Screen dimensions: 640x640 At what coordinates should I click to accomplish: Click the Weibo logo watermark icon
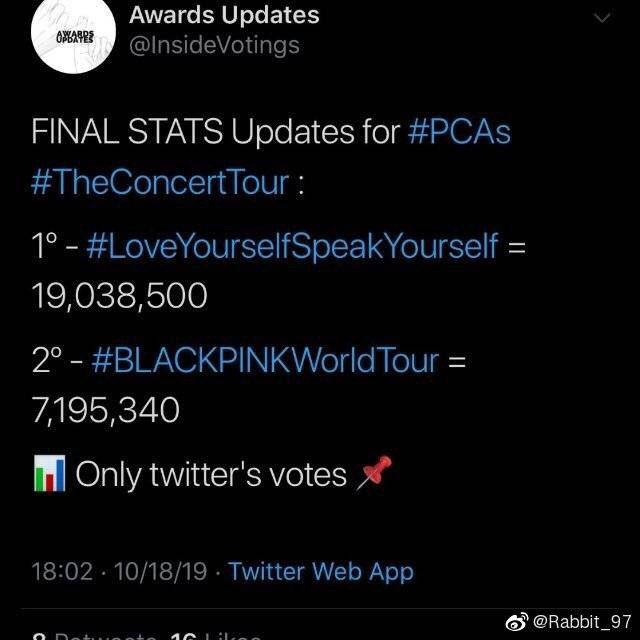(517, 622)
